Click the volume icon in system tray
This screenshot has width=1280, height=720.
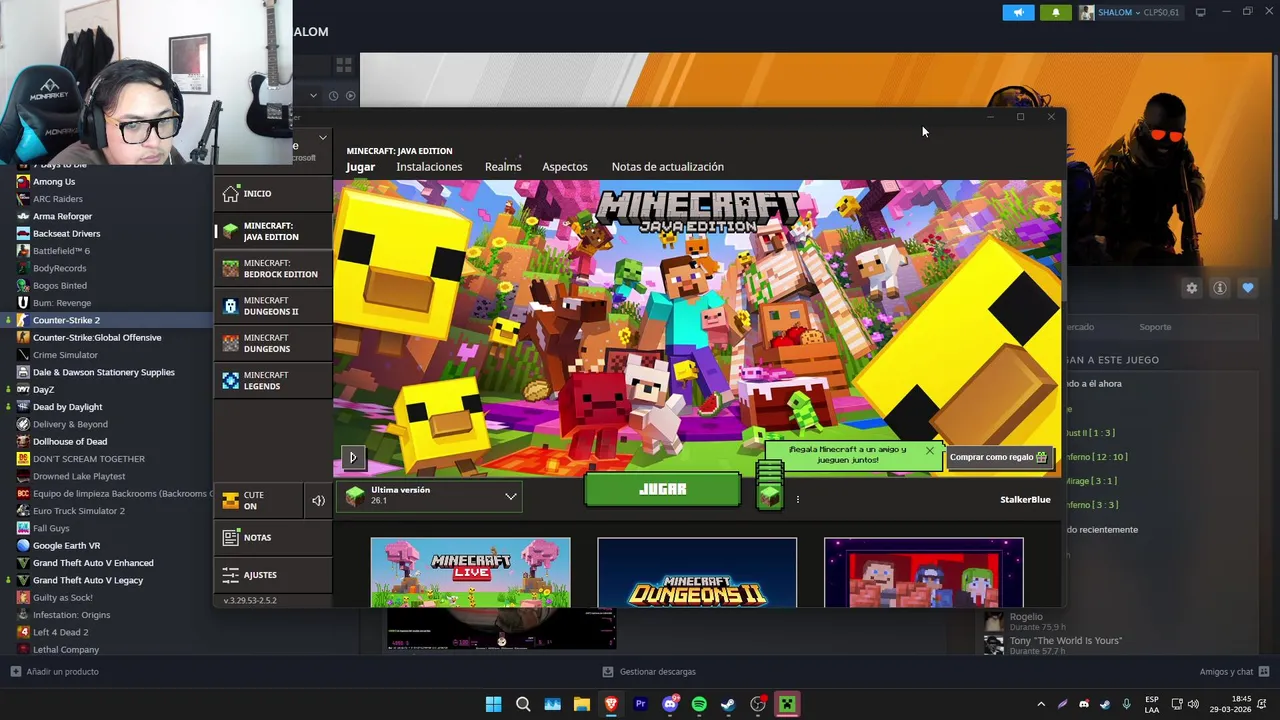point(1193,705)
